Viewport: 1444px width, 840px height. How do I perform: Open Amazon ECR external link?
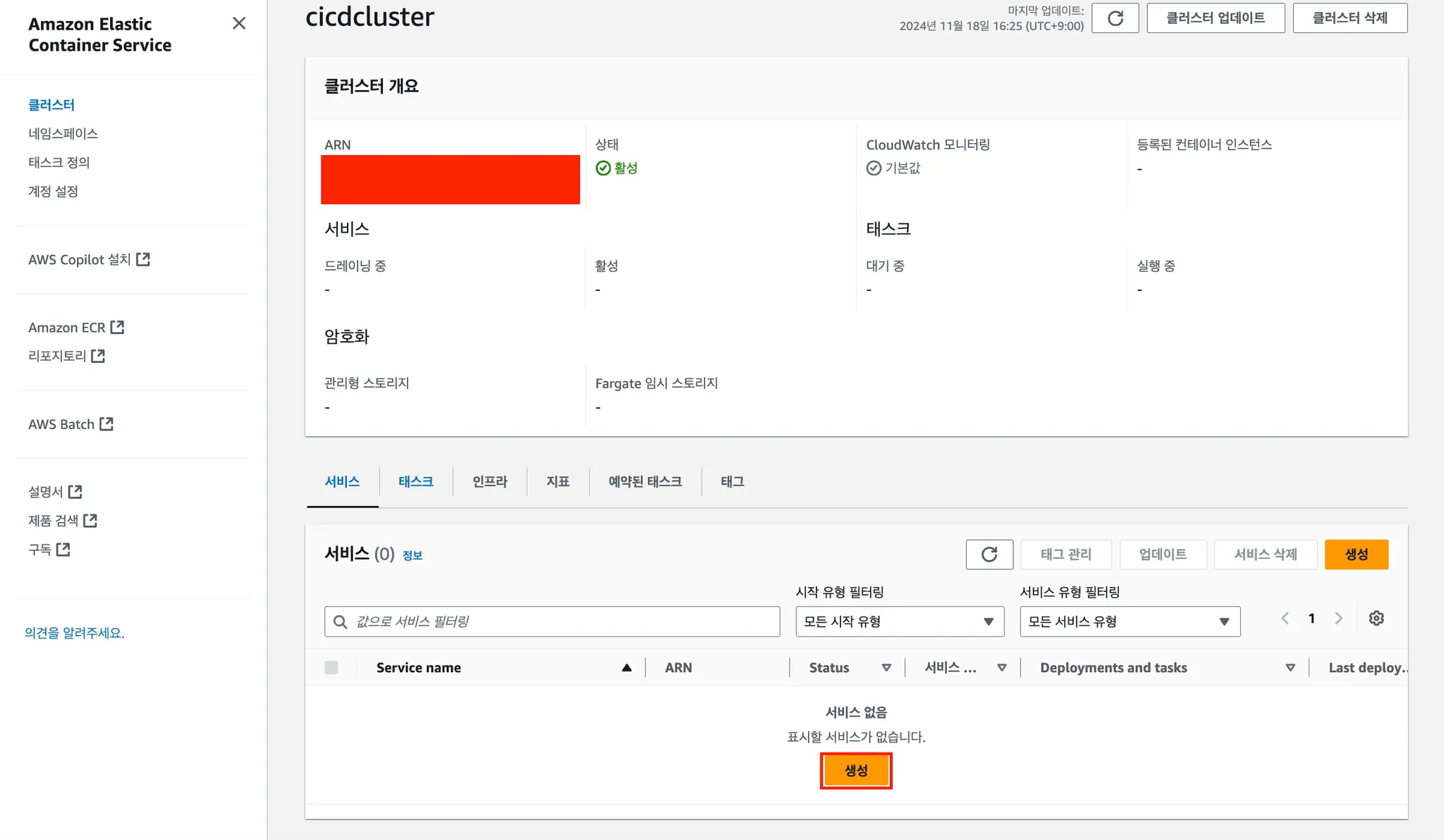point(76,328)
